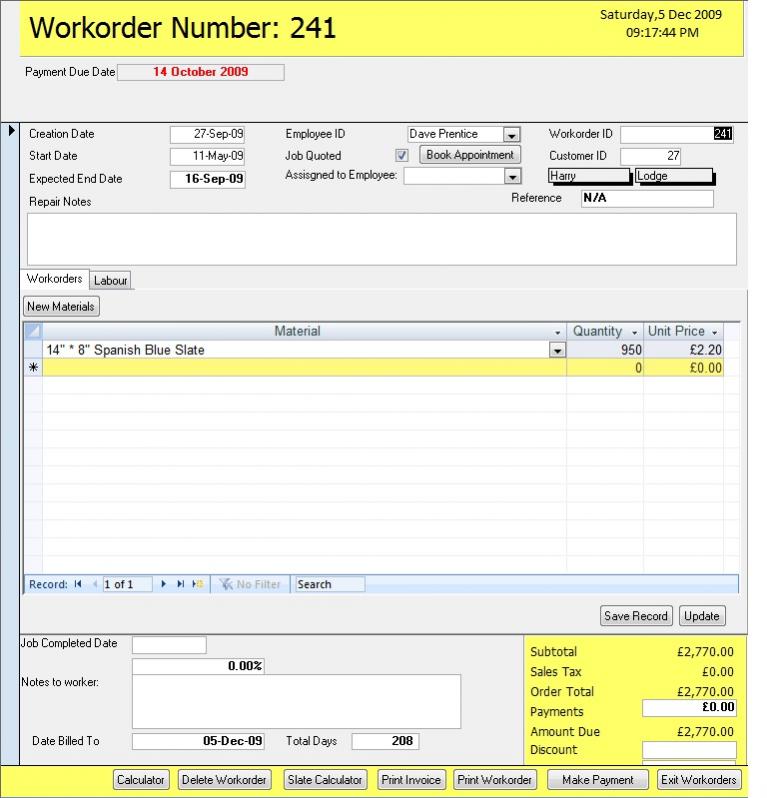Go to last record in navigator

pyautogui.click(x=180, y=584)
